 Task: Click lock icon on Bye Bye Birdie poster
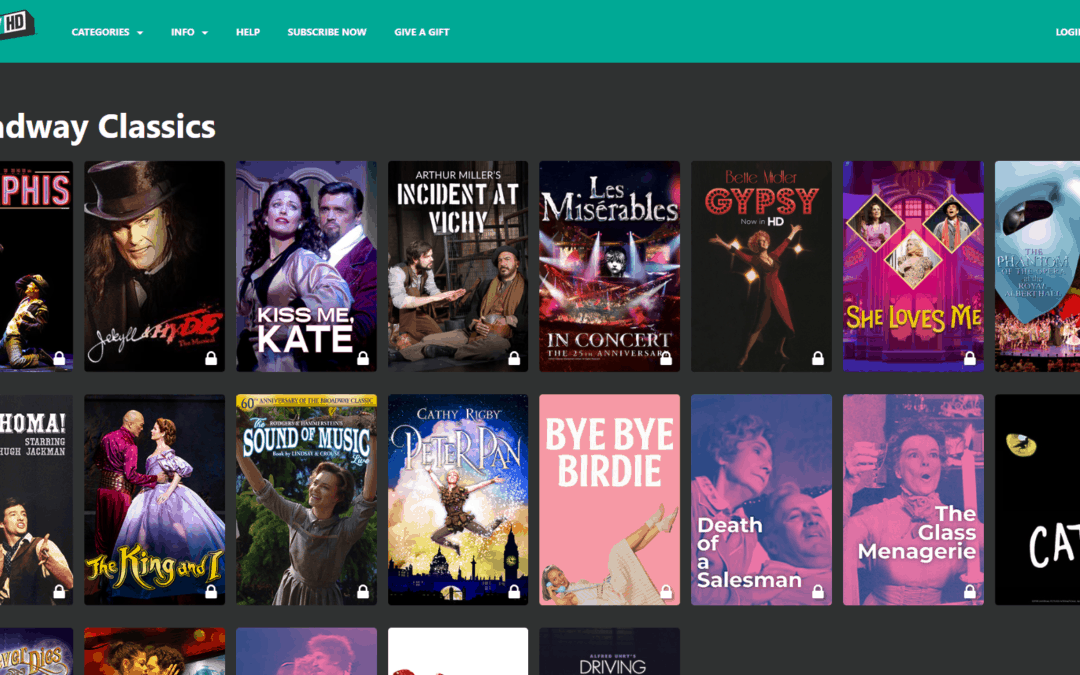[x=666, y=592]
